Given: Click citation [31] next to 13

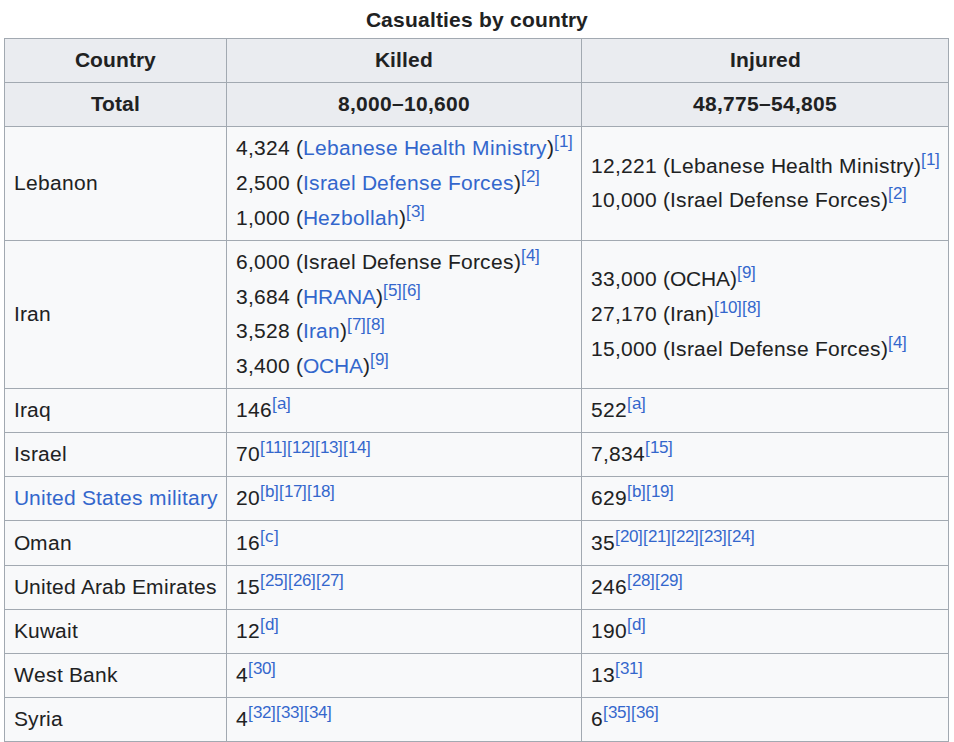Looking at the screenshot, I should click(629, 669).
